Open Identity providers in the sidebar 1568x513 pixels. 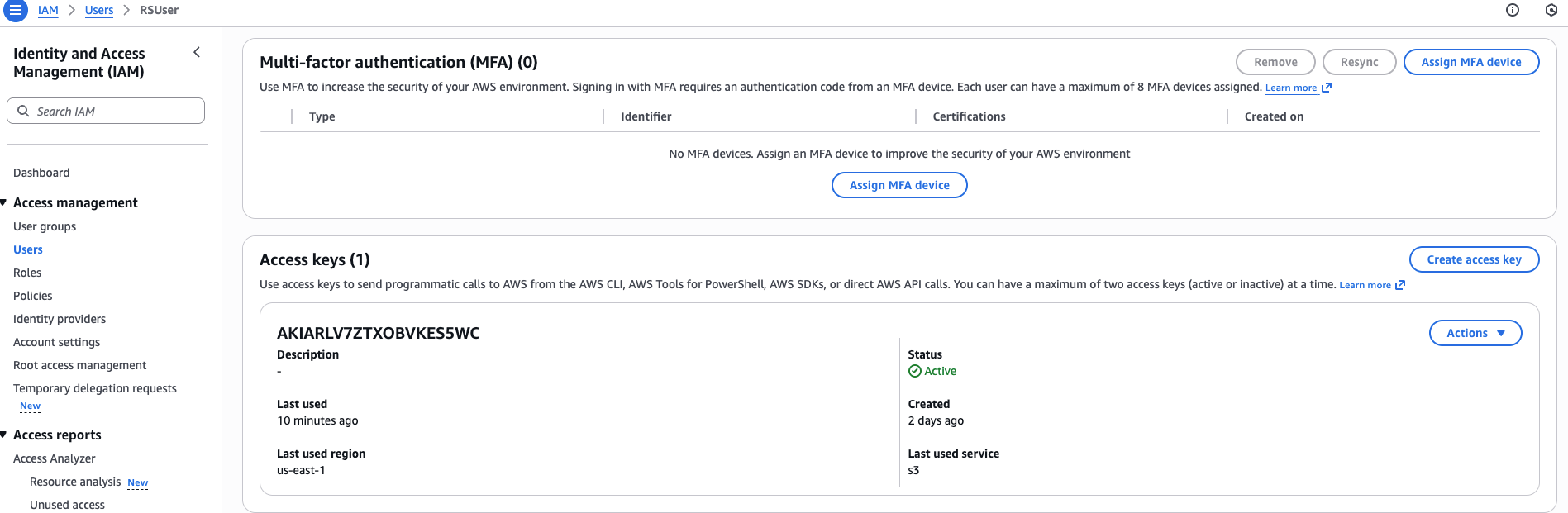tap(60, 319)
